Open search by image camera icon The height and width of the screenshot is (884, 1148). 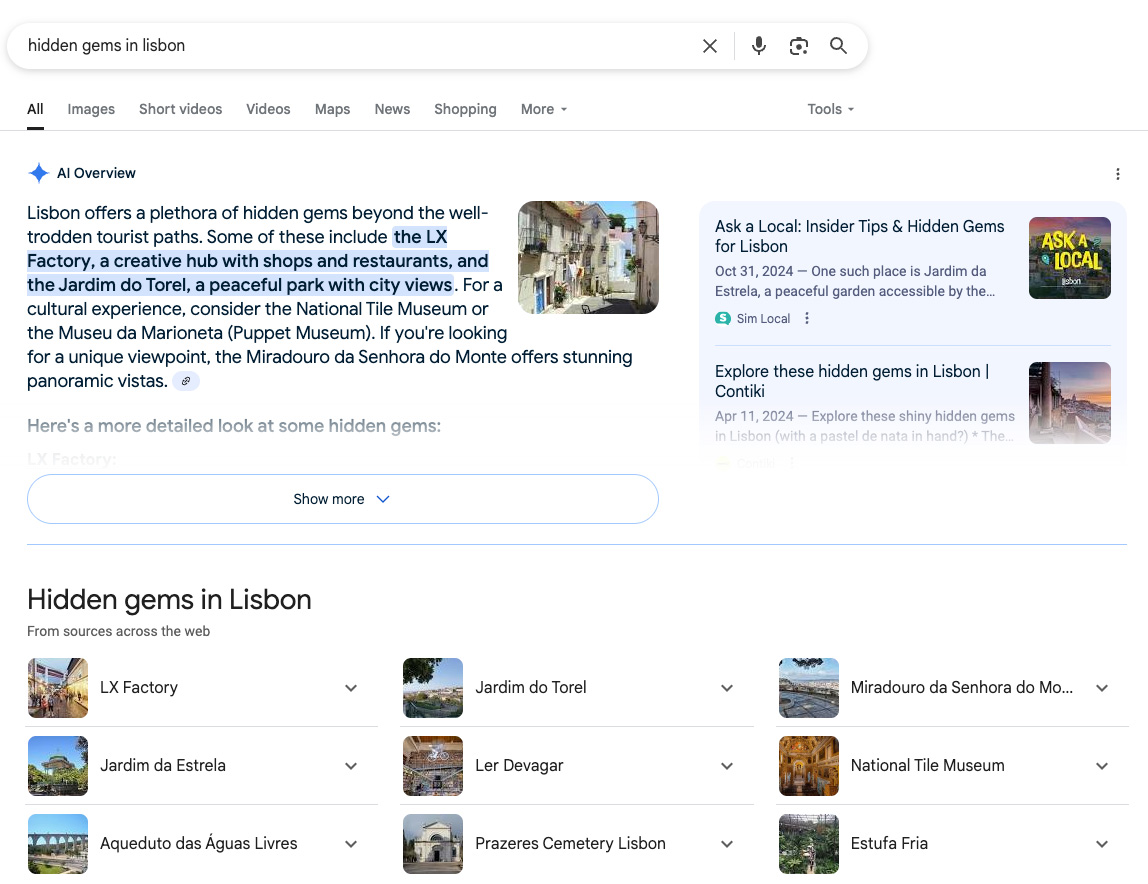(798, 46)
